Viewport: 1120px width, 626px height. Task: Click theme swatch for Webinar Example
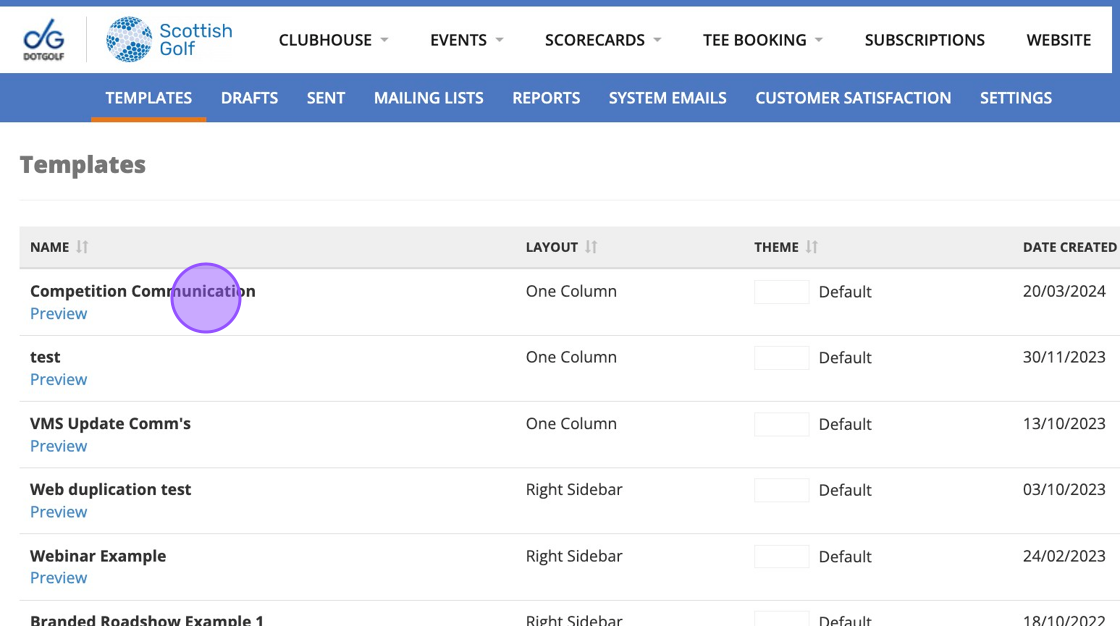[x=781, y=556]
